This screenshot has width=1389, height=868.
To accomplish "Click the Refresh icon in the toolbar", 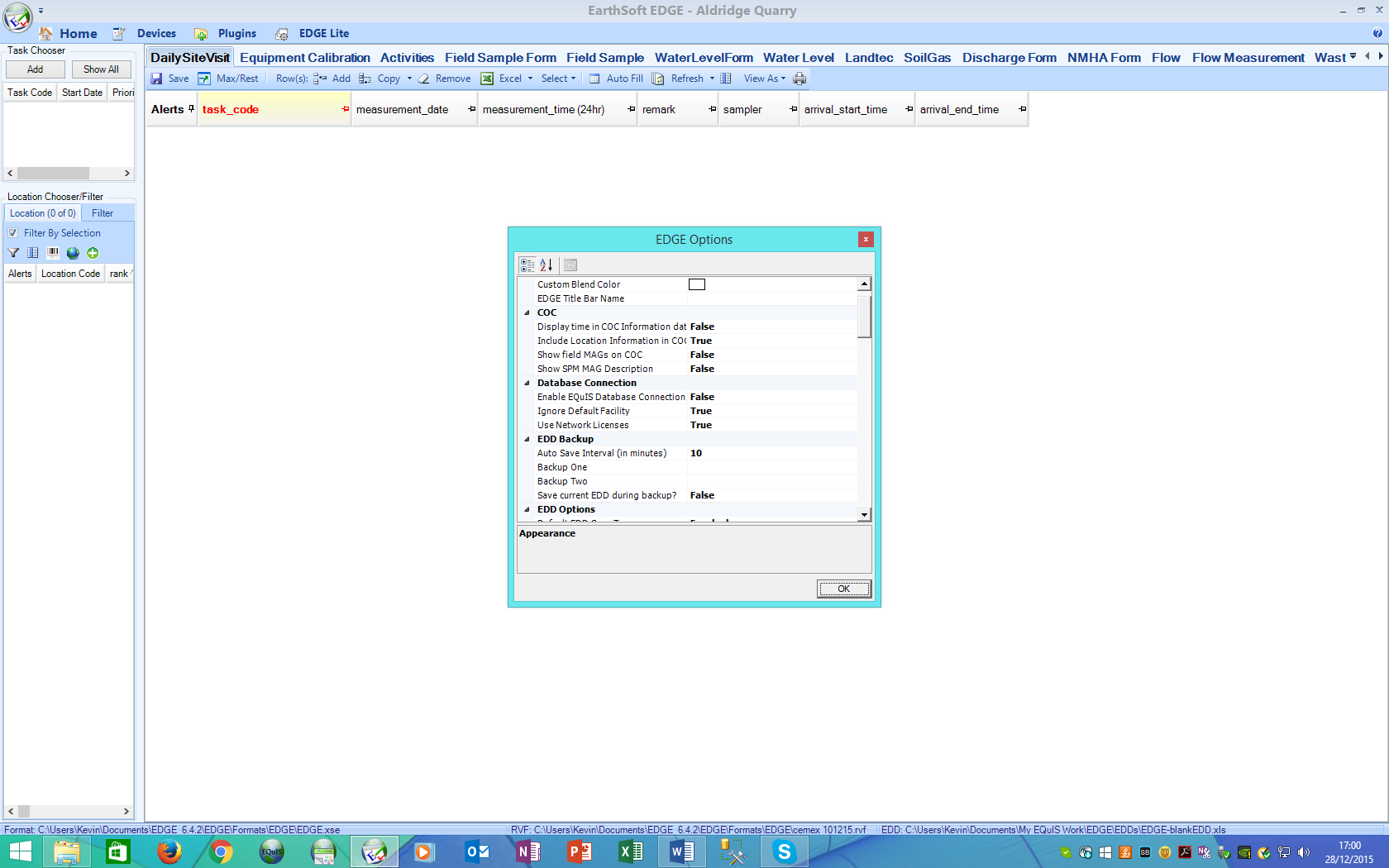I will [x=658, y=79].
